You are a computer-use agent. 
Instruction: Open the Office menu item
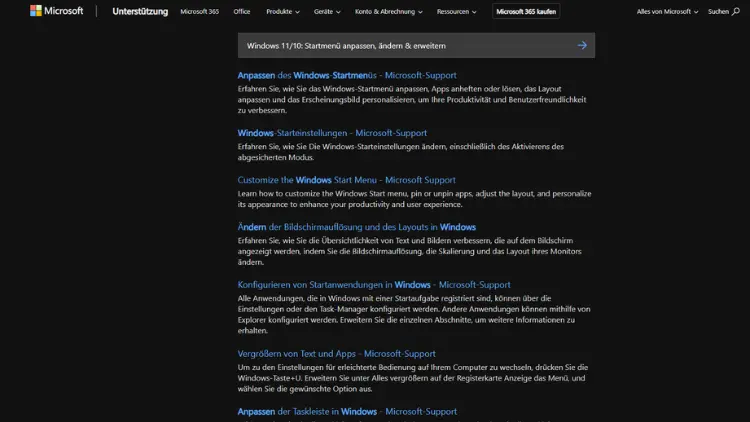(x=242, y=11)
